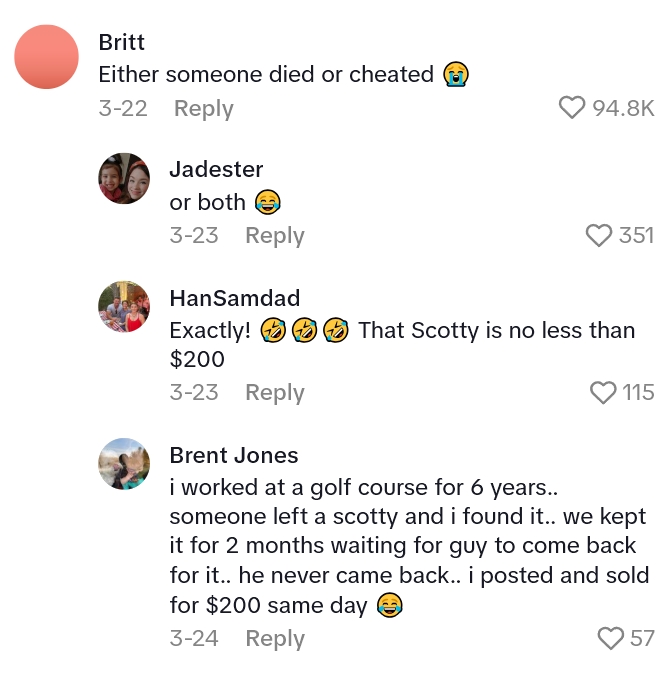The height and width of the screenshot is (677, 660).
Task: Go to HanSamdad's profile by name
Action: pos(234,297)
